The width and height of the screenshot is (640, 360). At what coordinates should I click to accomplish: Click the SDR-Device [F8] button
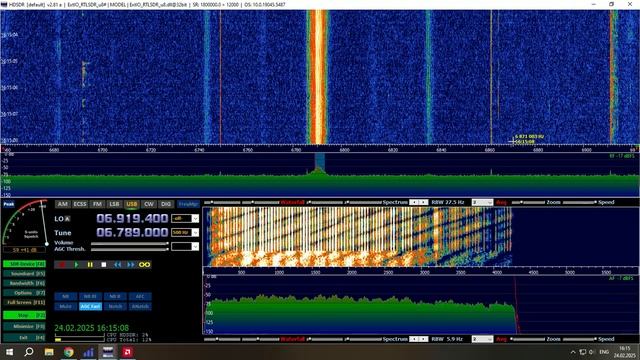(24, 264)
